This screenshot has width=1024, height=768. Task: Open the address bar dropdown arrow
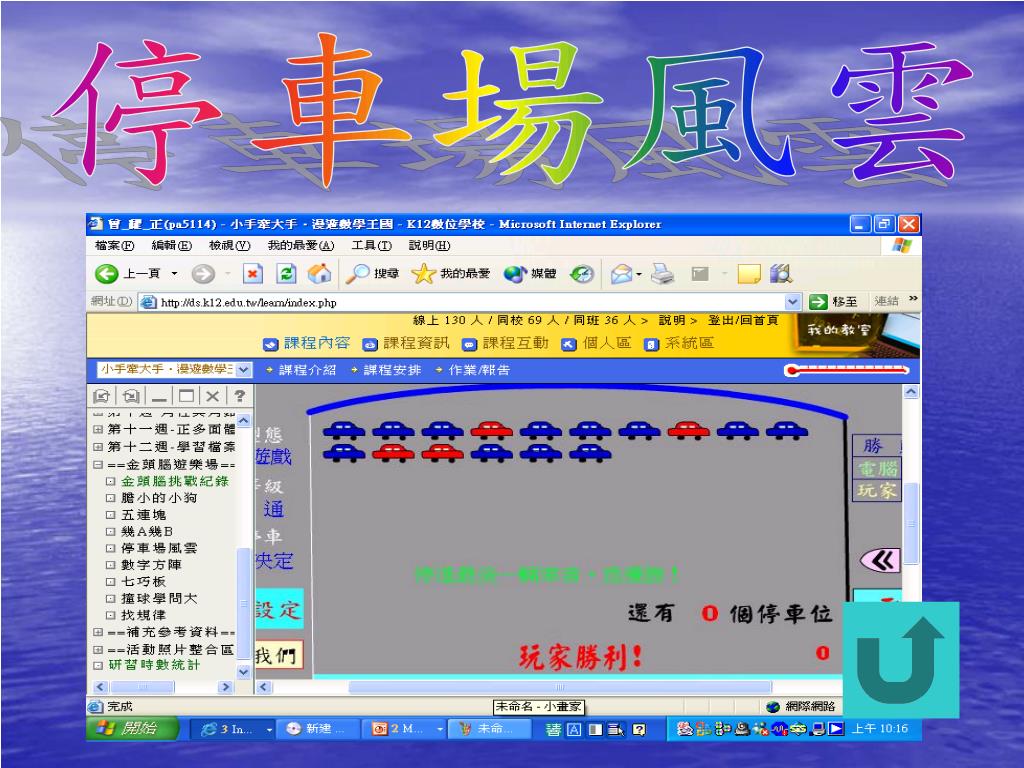(x=793, y=302)
